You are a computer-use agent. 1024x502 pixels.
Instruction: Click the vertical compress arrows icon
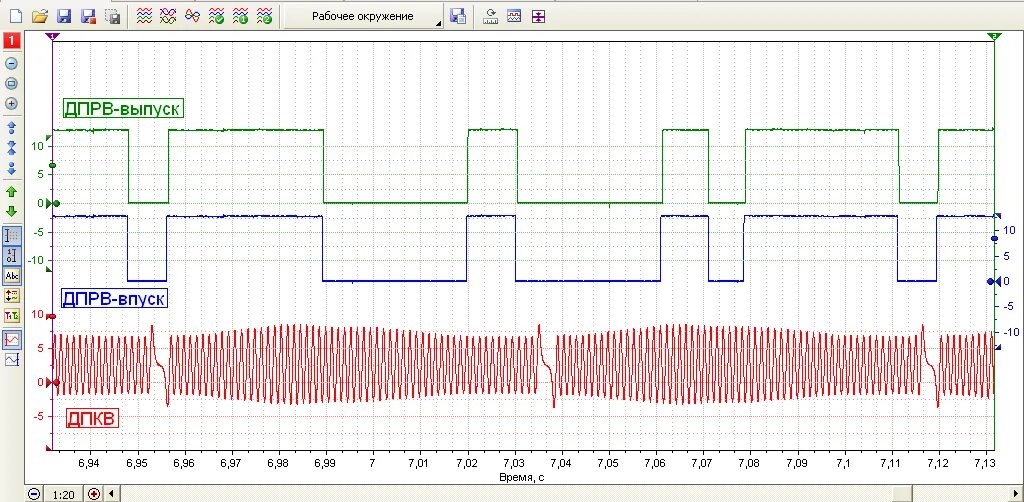537,17
